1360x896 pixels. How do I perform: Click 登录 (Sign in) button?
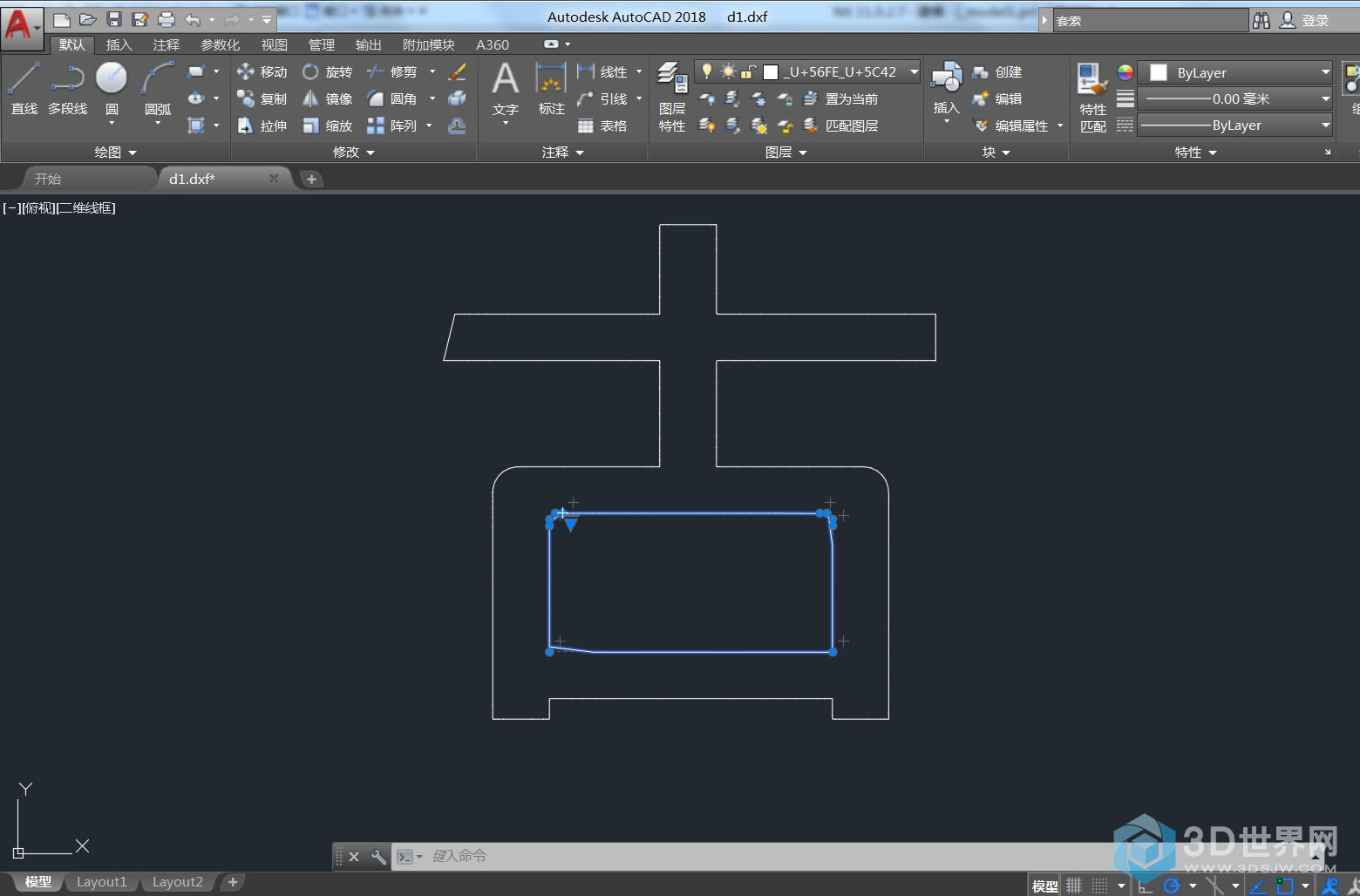coord(1304,20)
